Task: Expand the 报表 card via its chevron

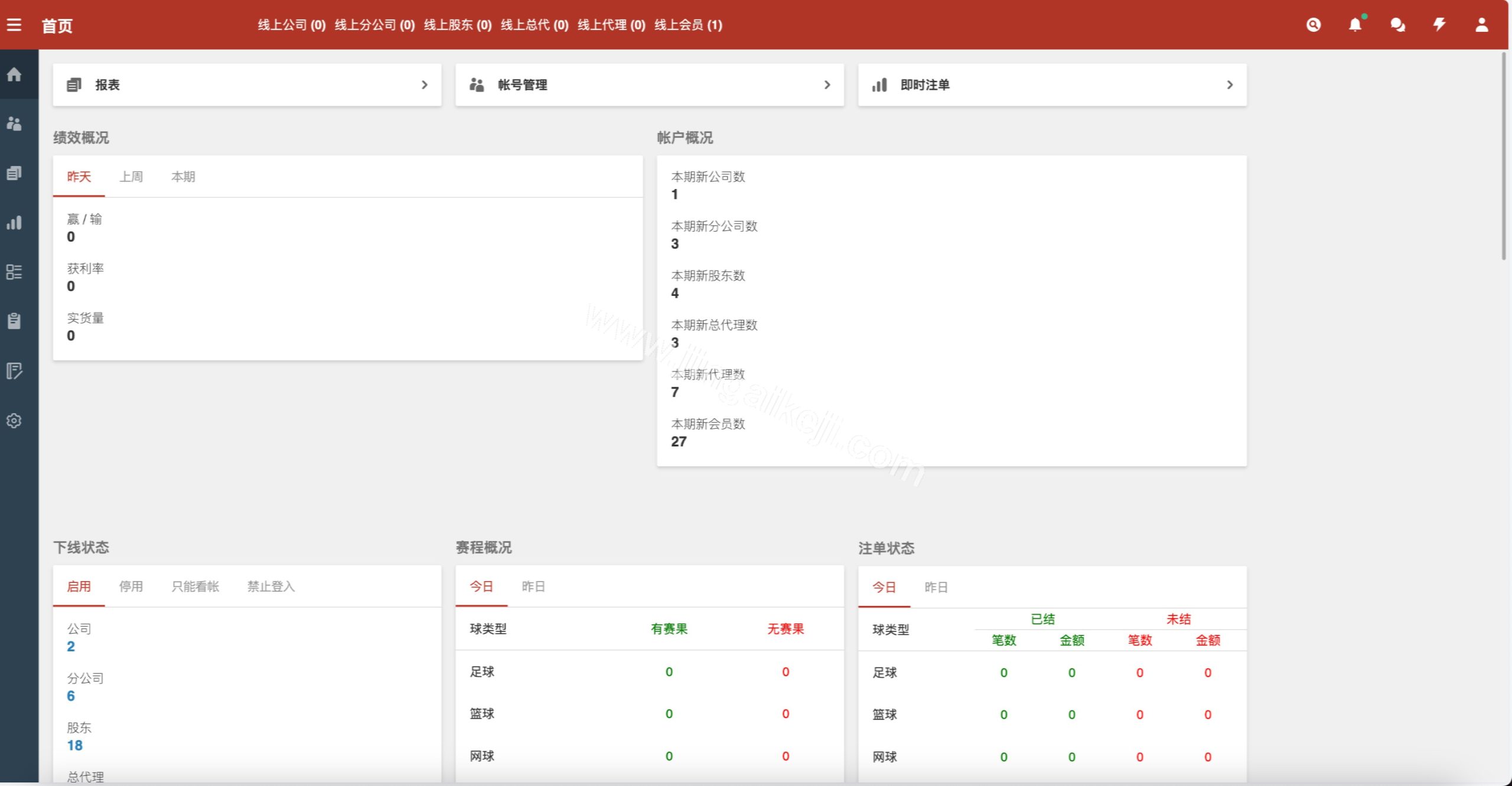Action: 424,84
